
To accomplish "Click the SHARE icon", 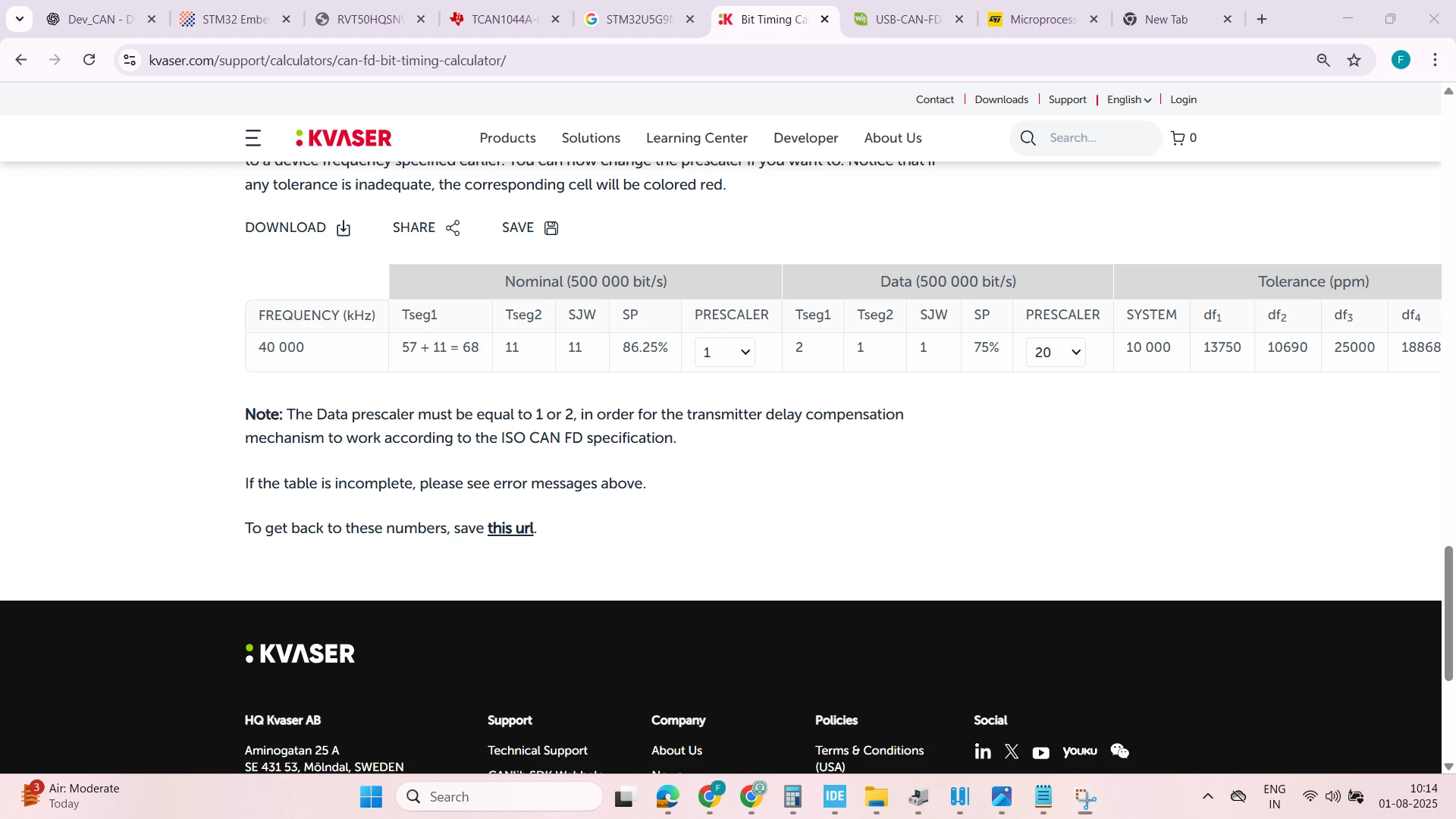I will point(453,228).
